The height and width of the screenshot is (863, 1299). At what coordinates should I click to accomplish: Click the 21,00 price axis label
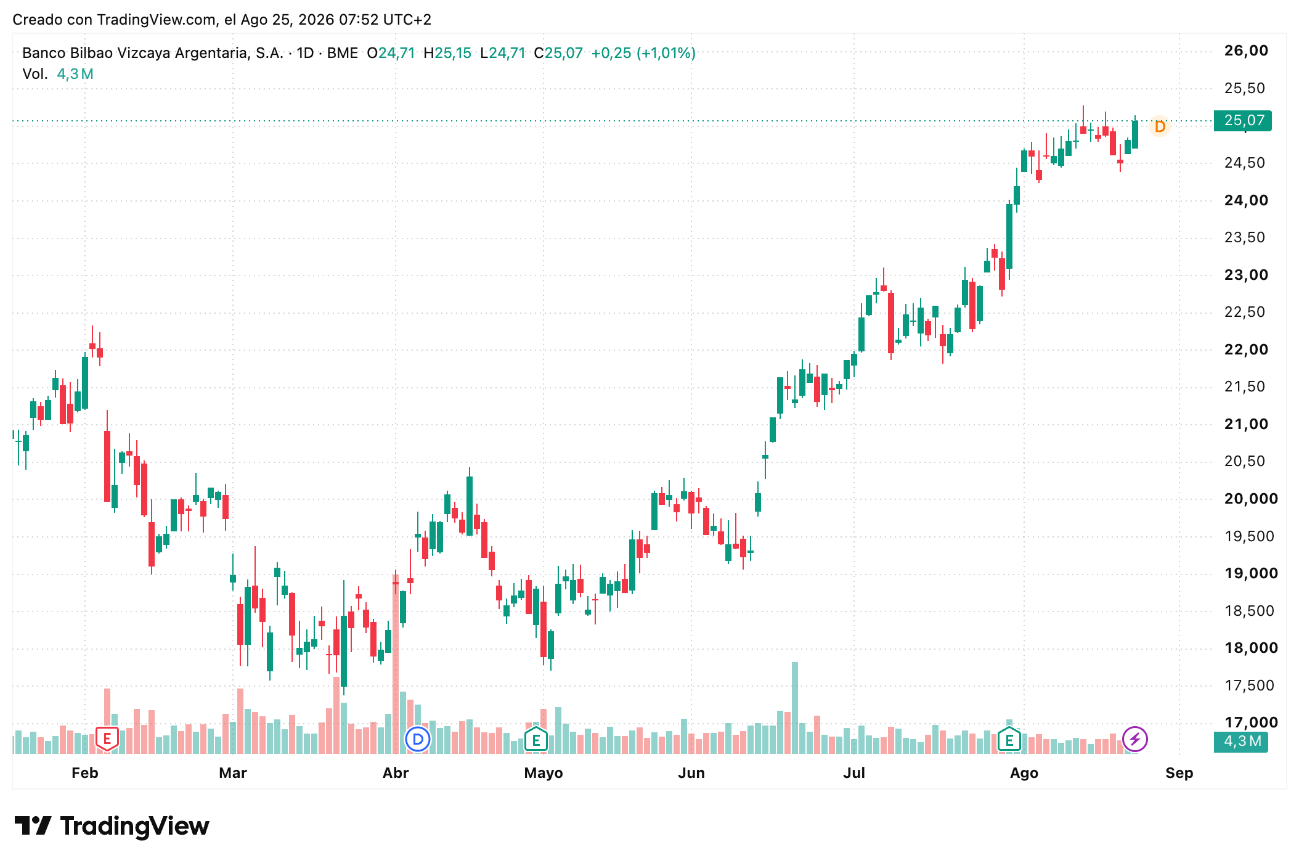pos(1246,424)
